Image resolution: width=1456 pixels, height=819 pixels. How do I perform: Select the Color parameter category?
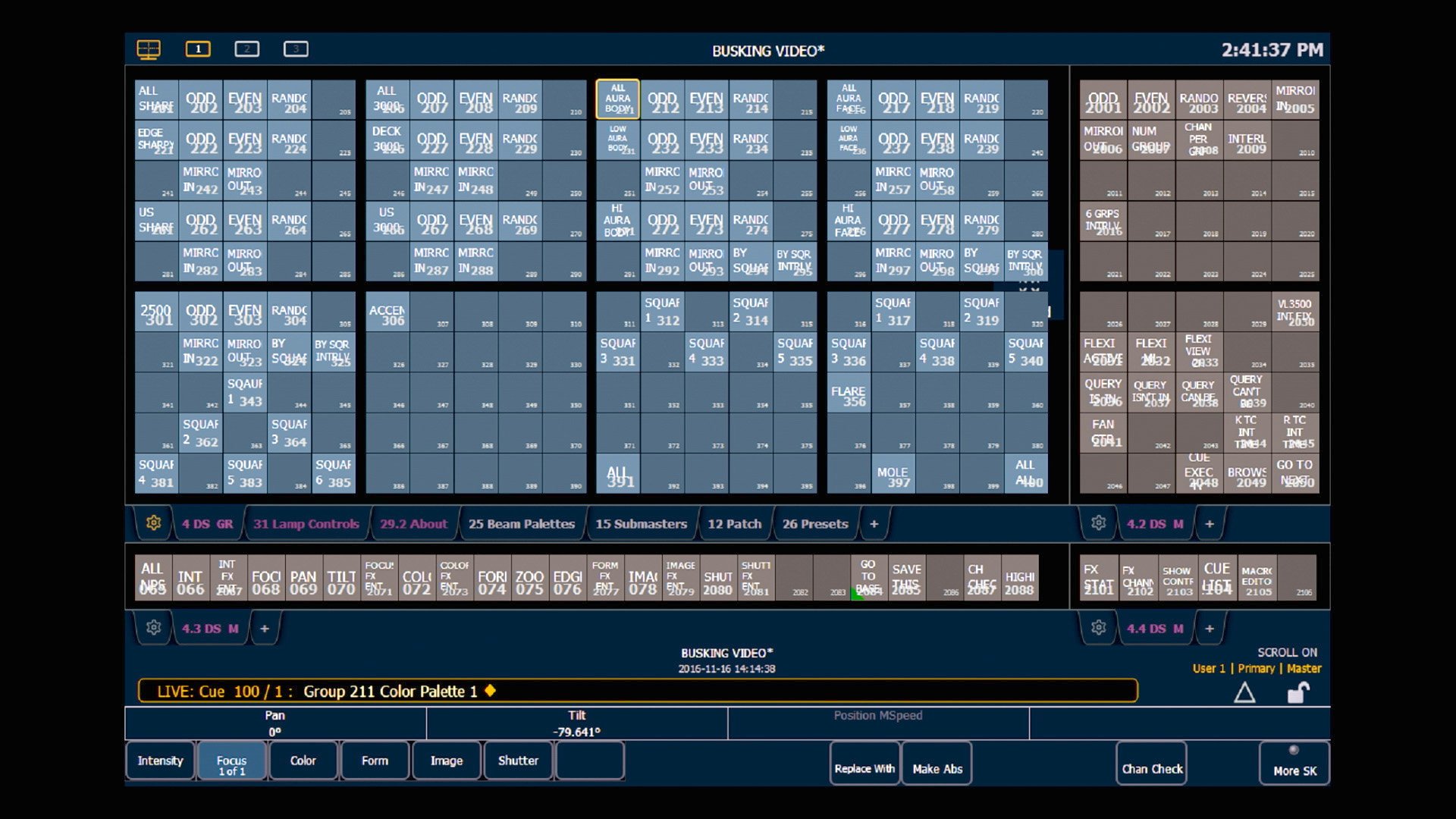coord(303,761)
